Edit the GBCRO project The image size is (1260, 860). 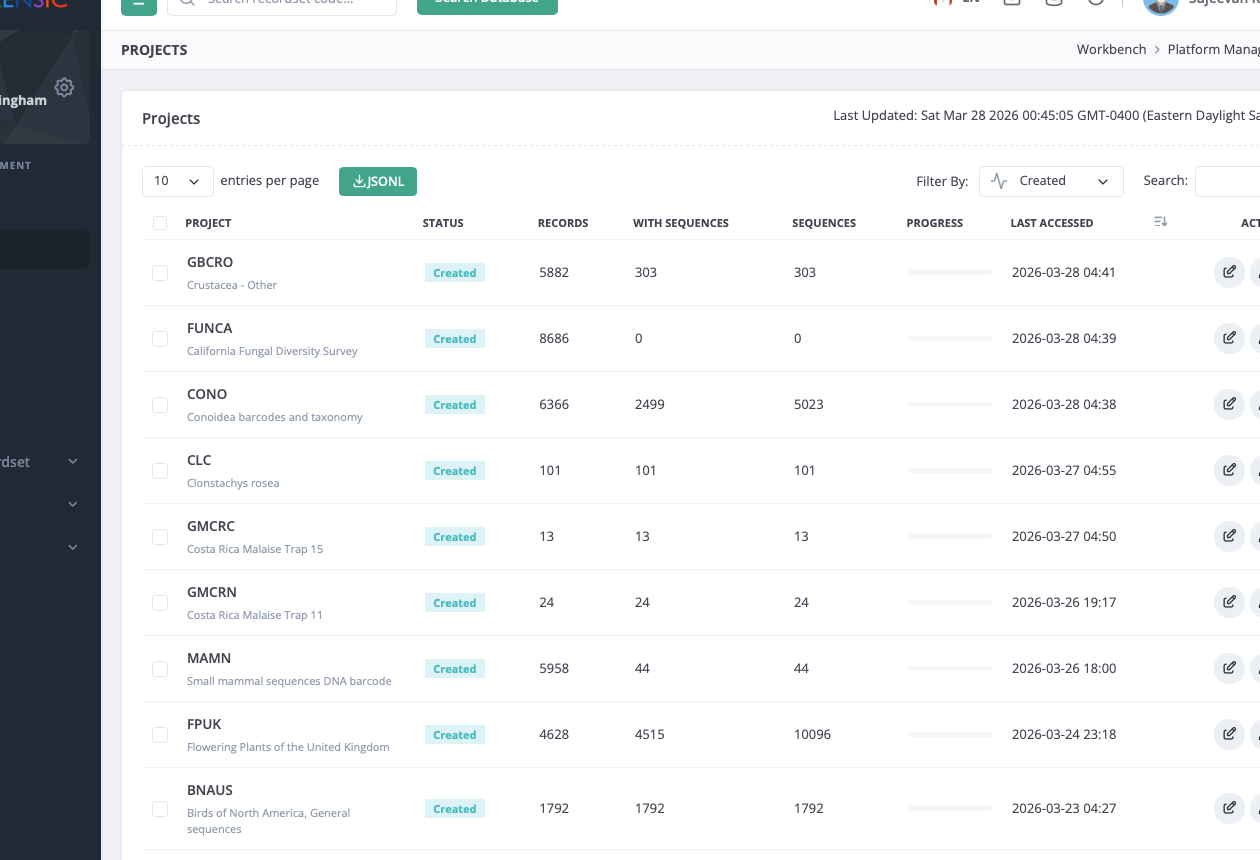[x=1229, y=272]
